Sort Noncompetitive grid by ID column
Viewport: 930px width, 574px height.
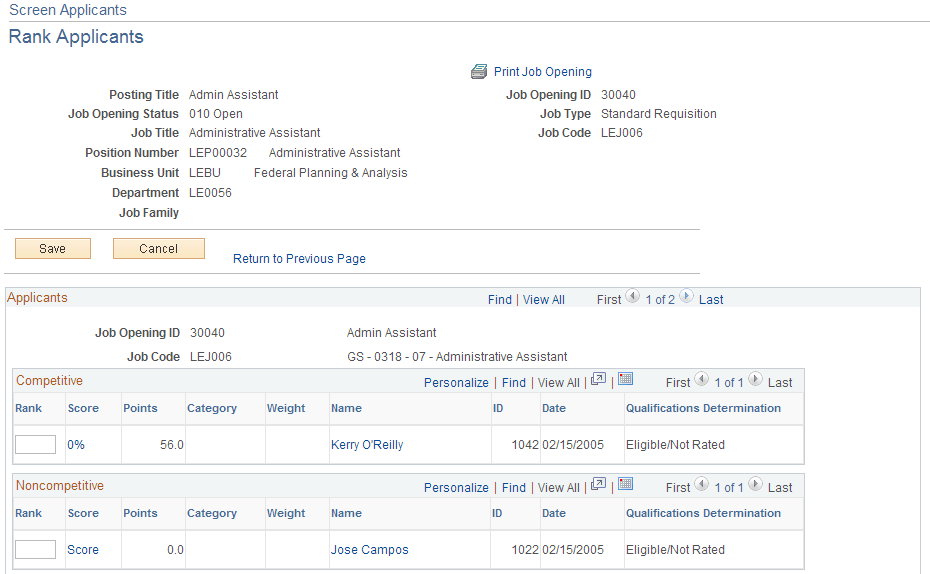pos(497,513)
